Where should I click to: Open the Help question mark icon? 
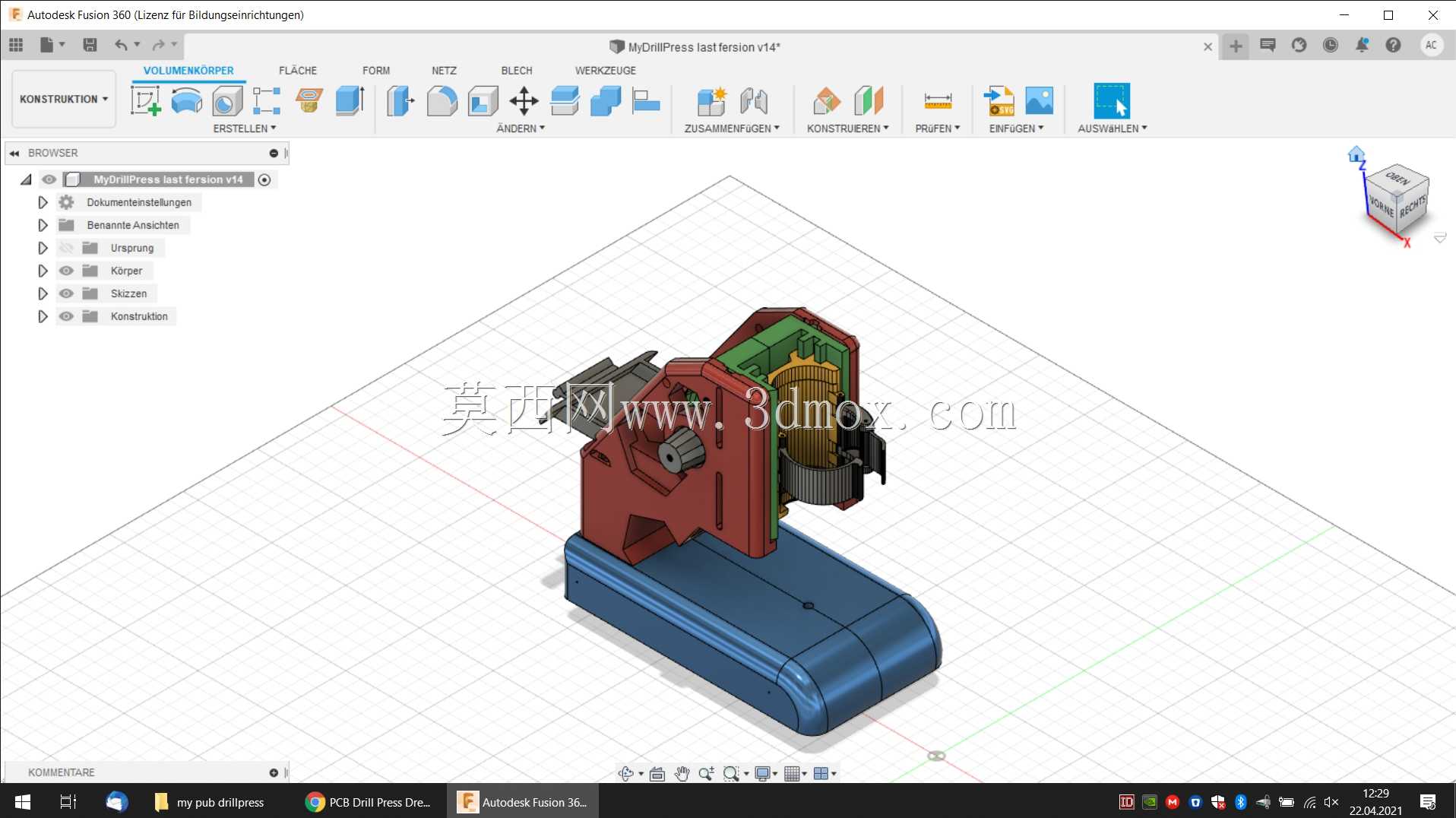(1393, 45)
